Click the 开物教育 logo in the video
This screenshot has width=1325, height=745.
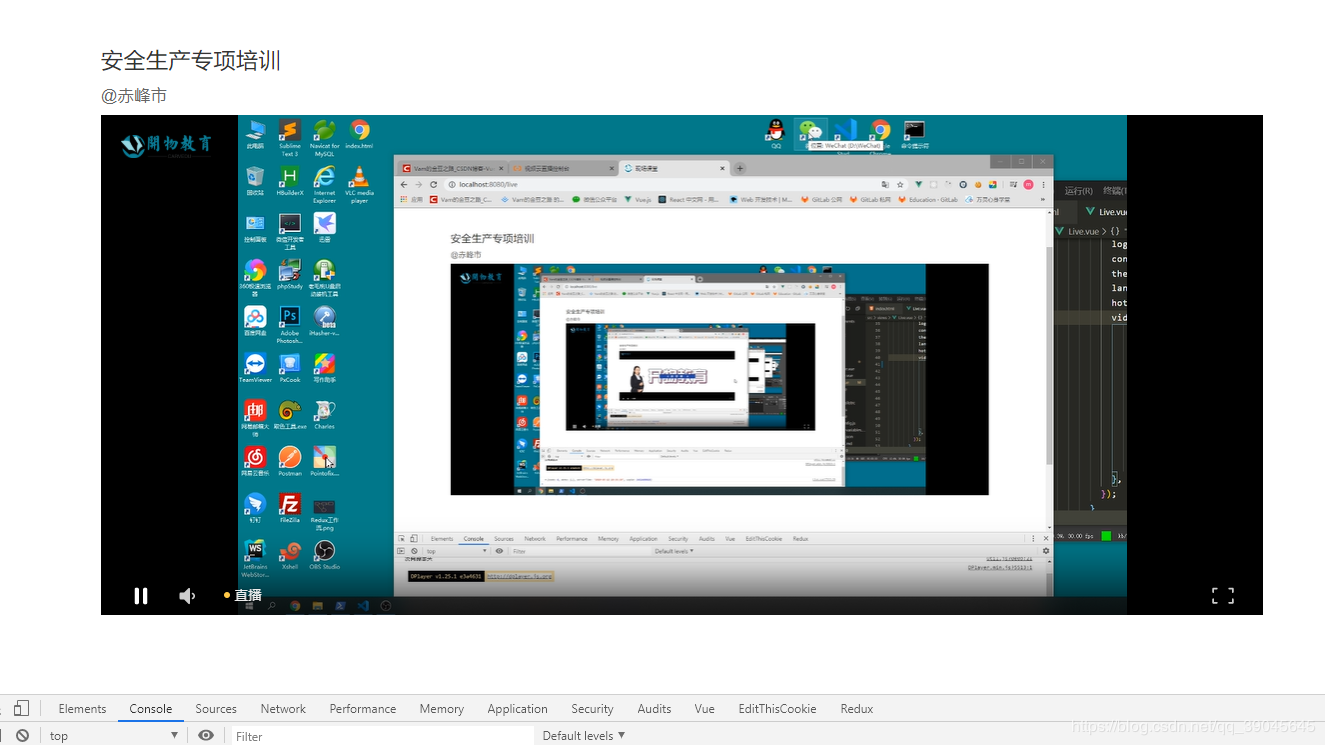[167, 145]
